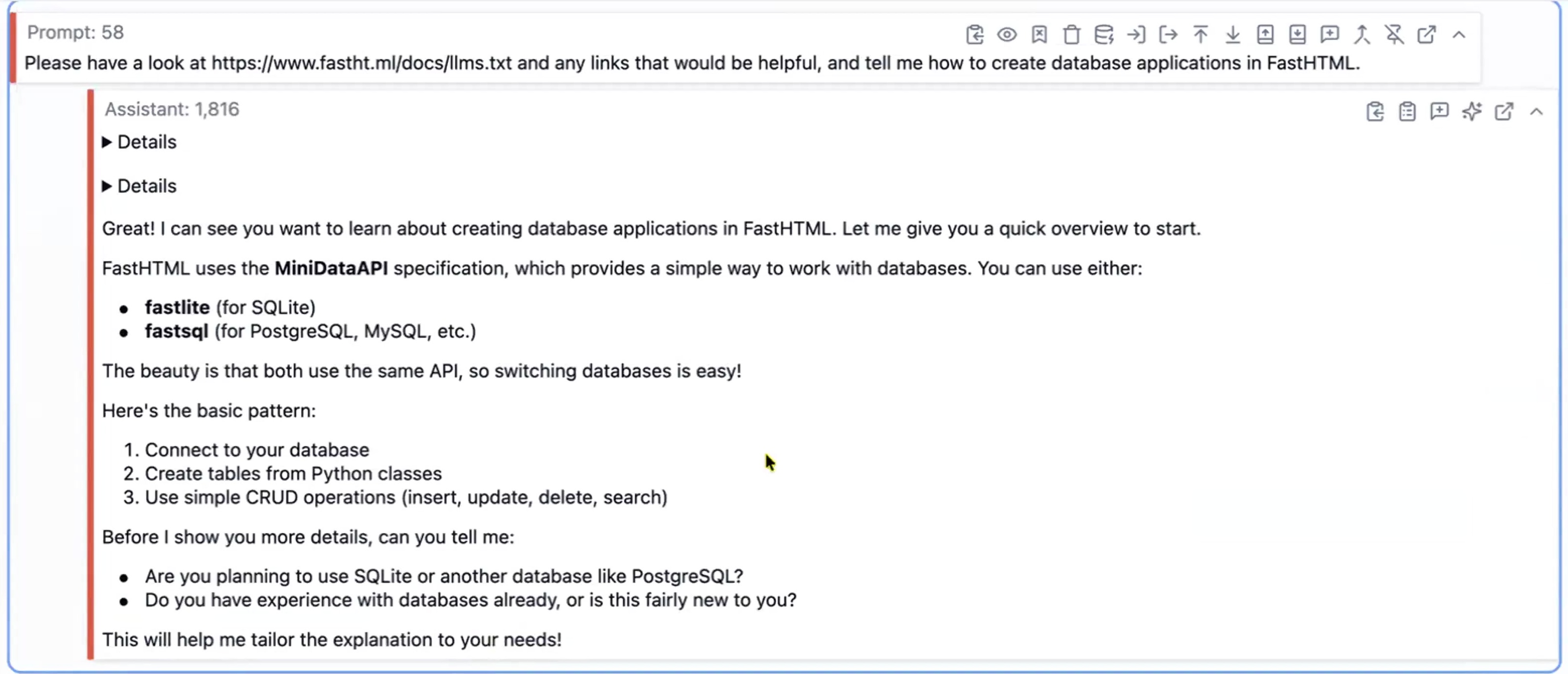
Task: Toggle prompt visibility with the eye icon
Action: [x=1007, y=35]
